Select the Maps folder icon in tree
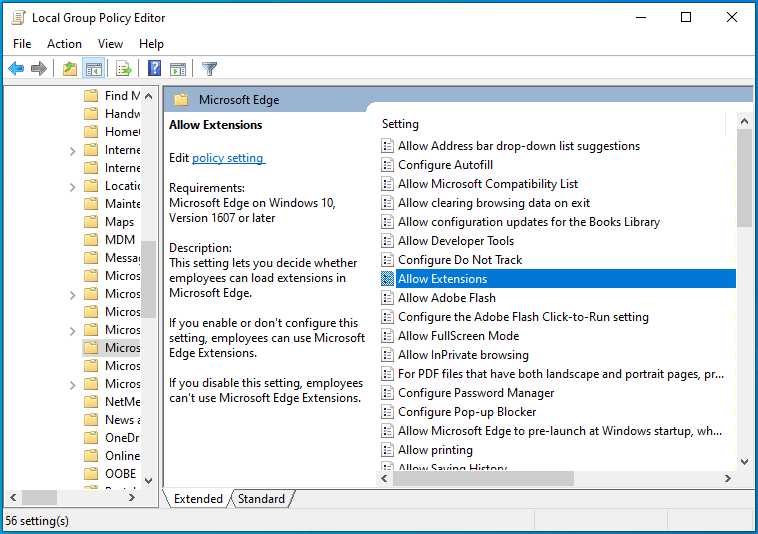Viewport: 758px width, 534px height. coord(91,222)
